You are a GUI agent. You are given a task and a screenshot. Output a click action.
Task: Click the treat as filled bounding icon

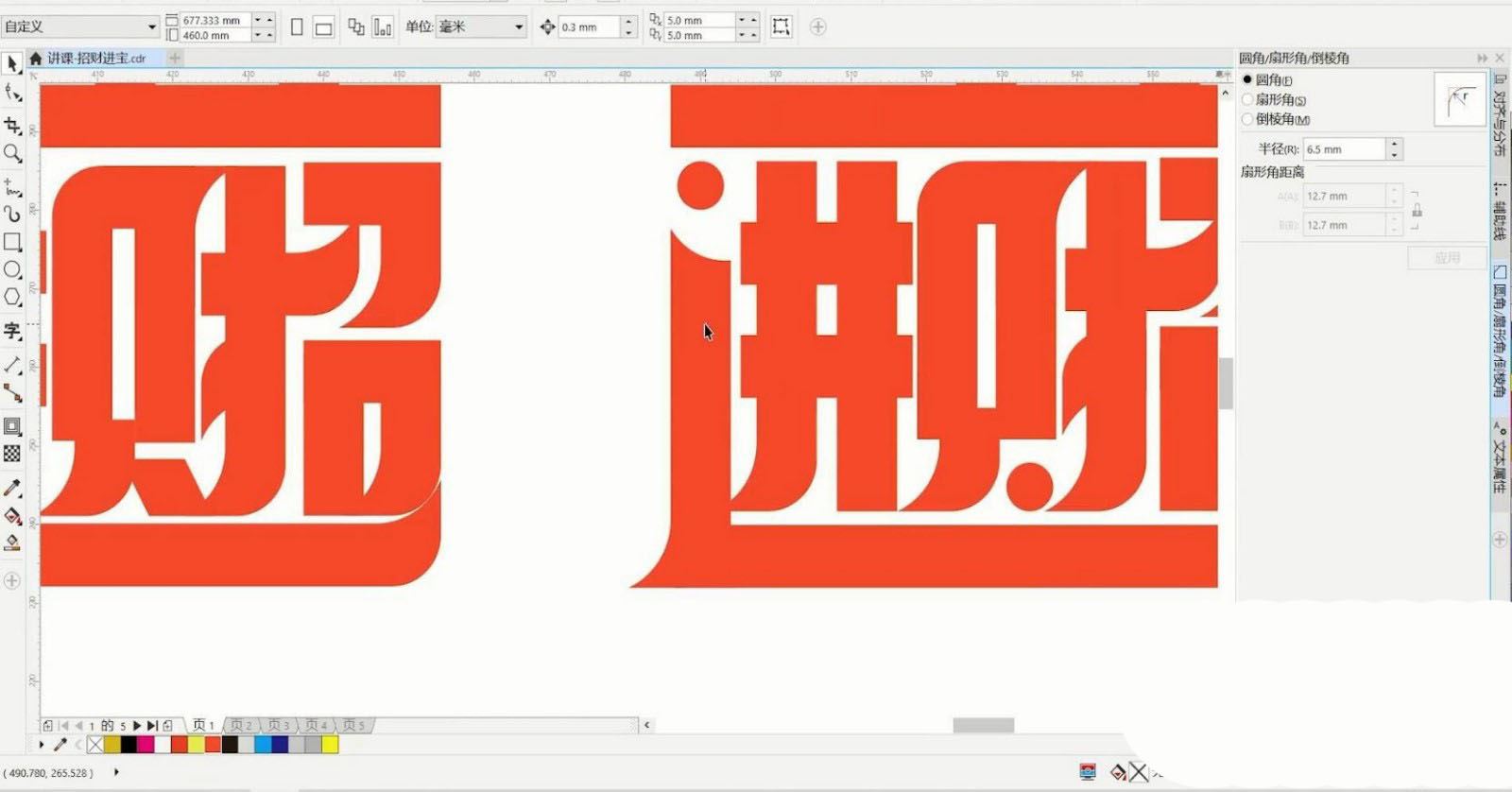(x=781, y=26)
